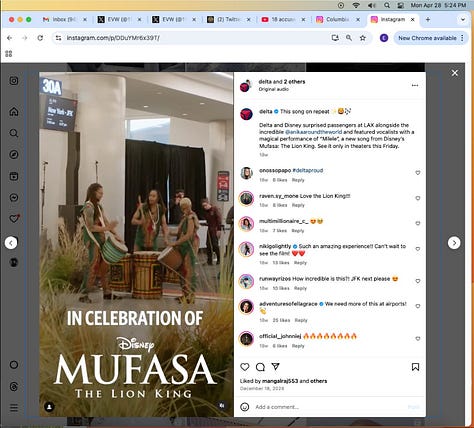Viewport: 474px width, 428px height.
Task: Go to previous post with left arrow
Action: pos(11,243)
